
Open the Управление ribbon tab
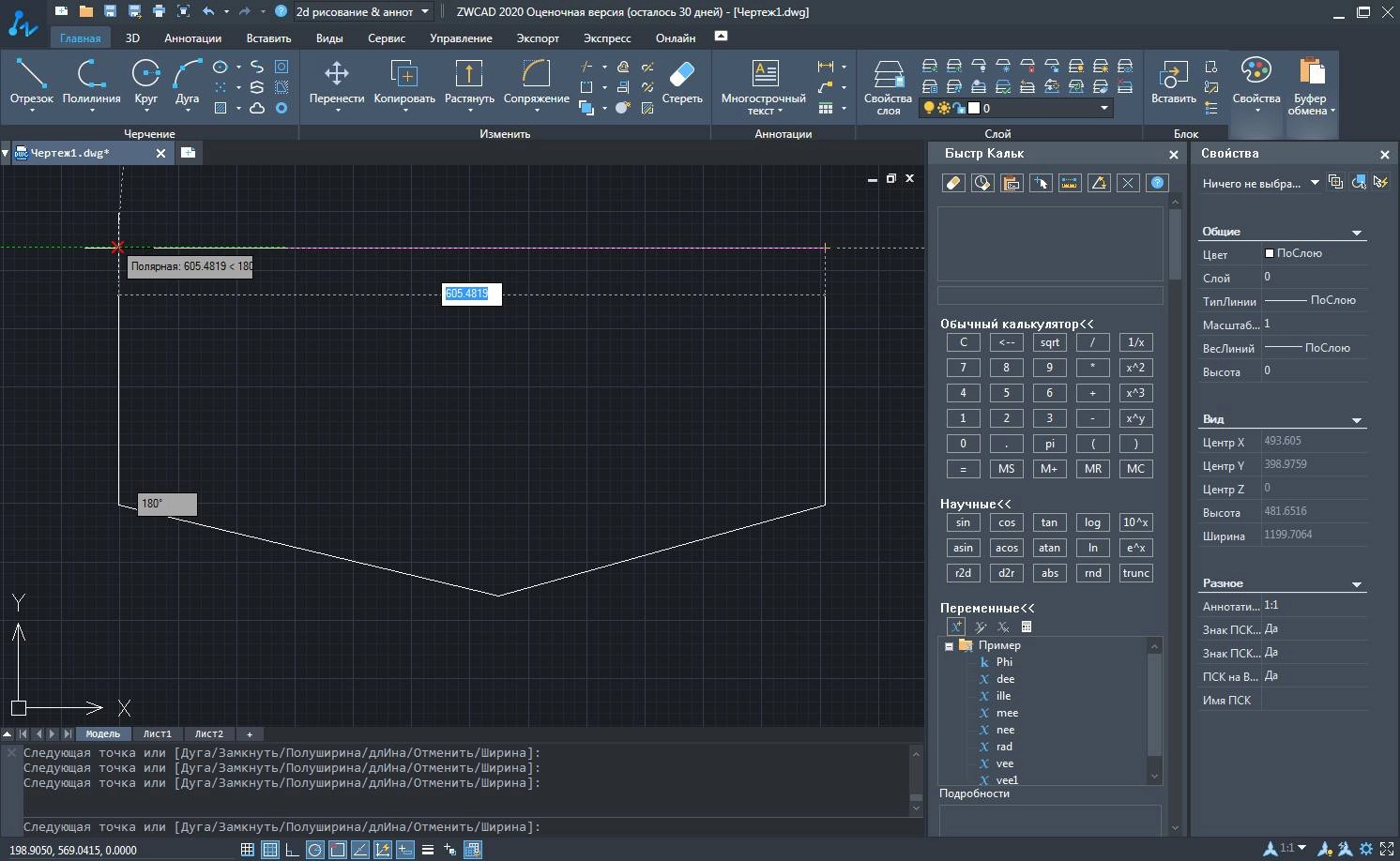[x=461, y=38]
